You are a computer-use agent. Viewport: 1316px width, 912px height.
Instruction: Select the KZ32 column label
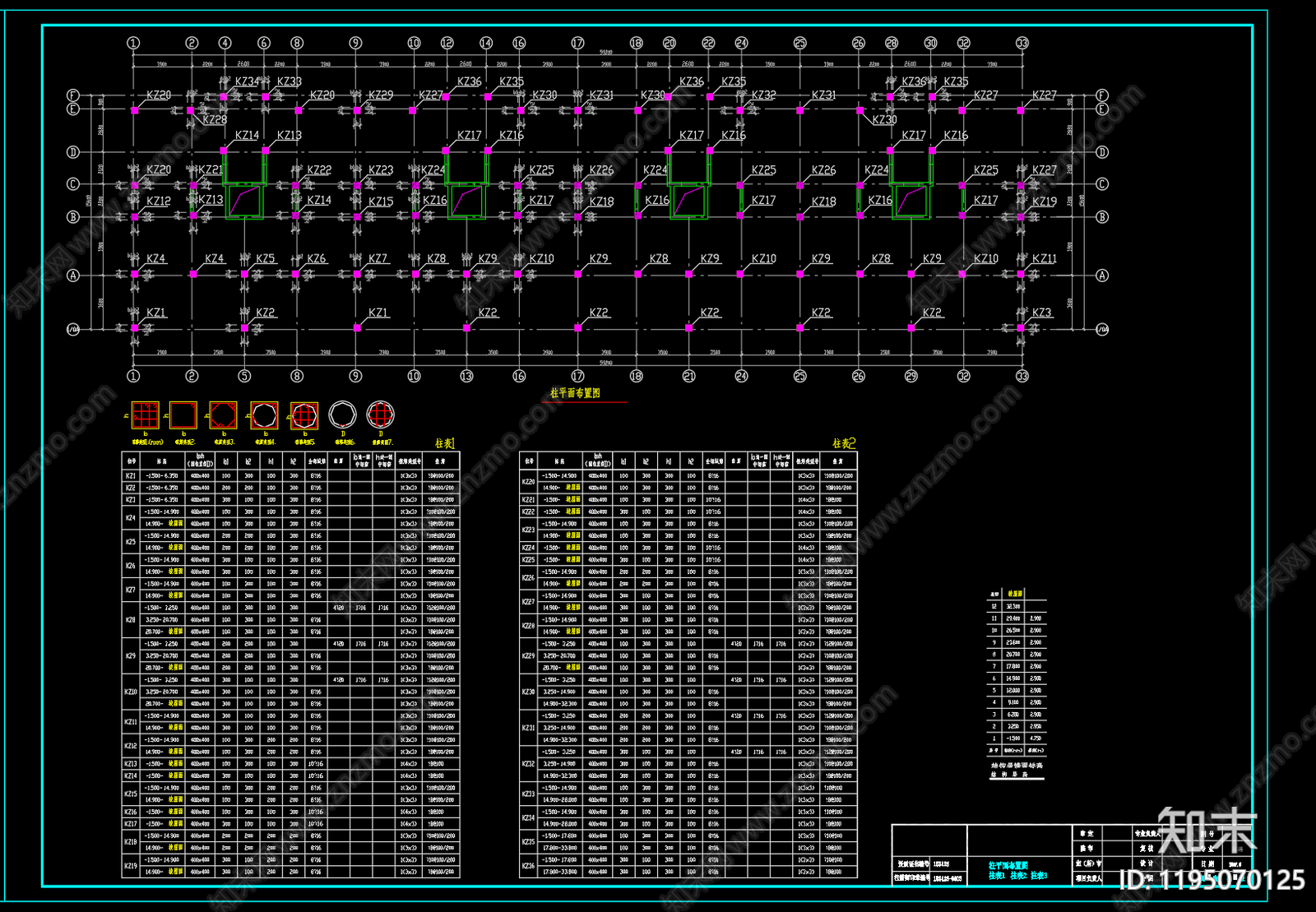764,95
